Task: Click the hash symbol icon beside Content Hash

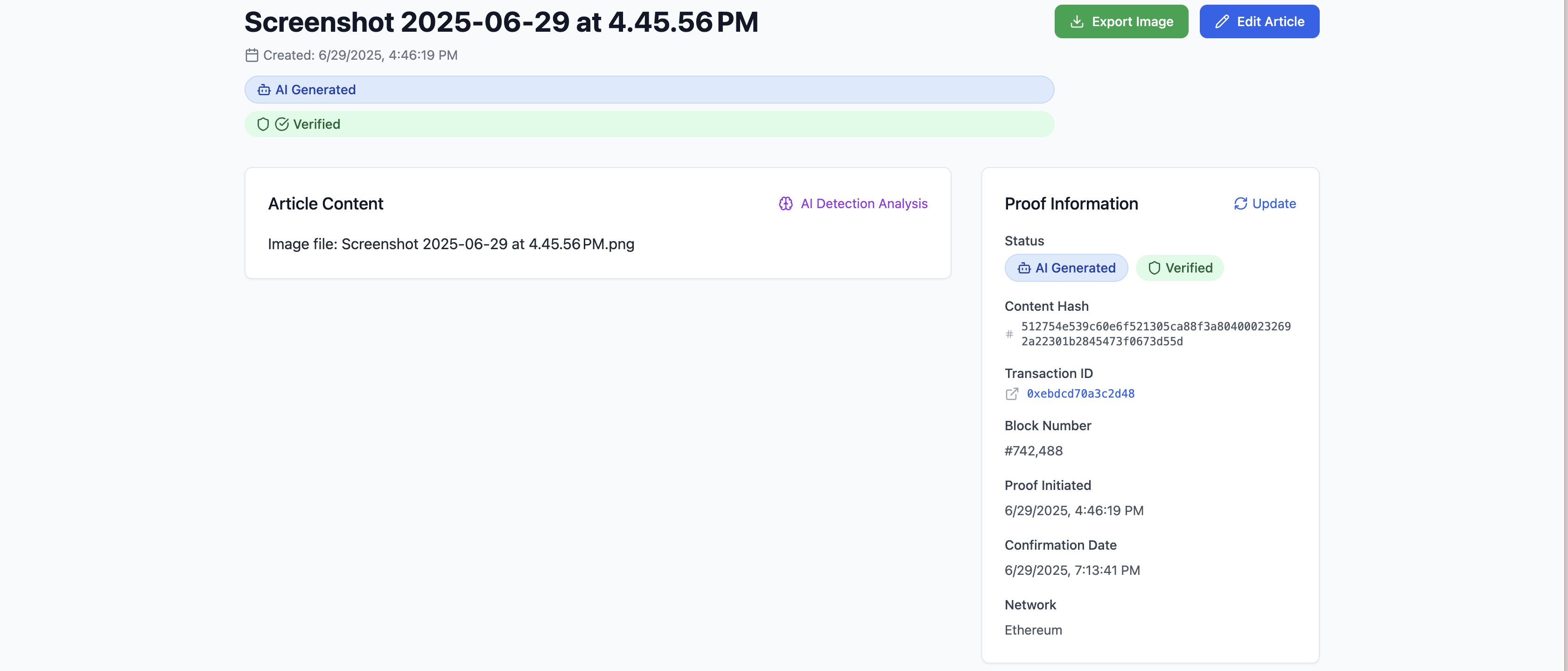Action: coord(1009,334)
